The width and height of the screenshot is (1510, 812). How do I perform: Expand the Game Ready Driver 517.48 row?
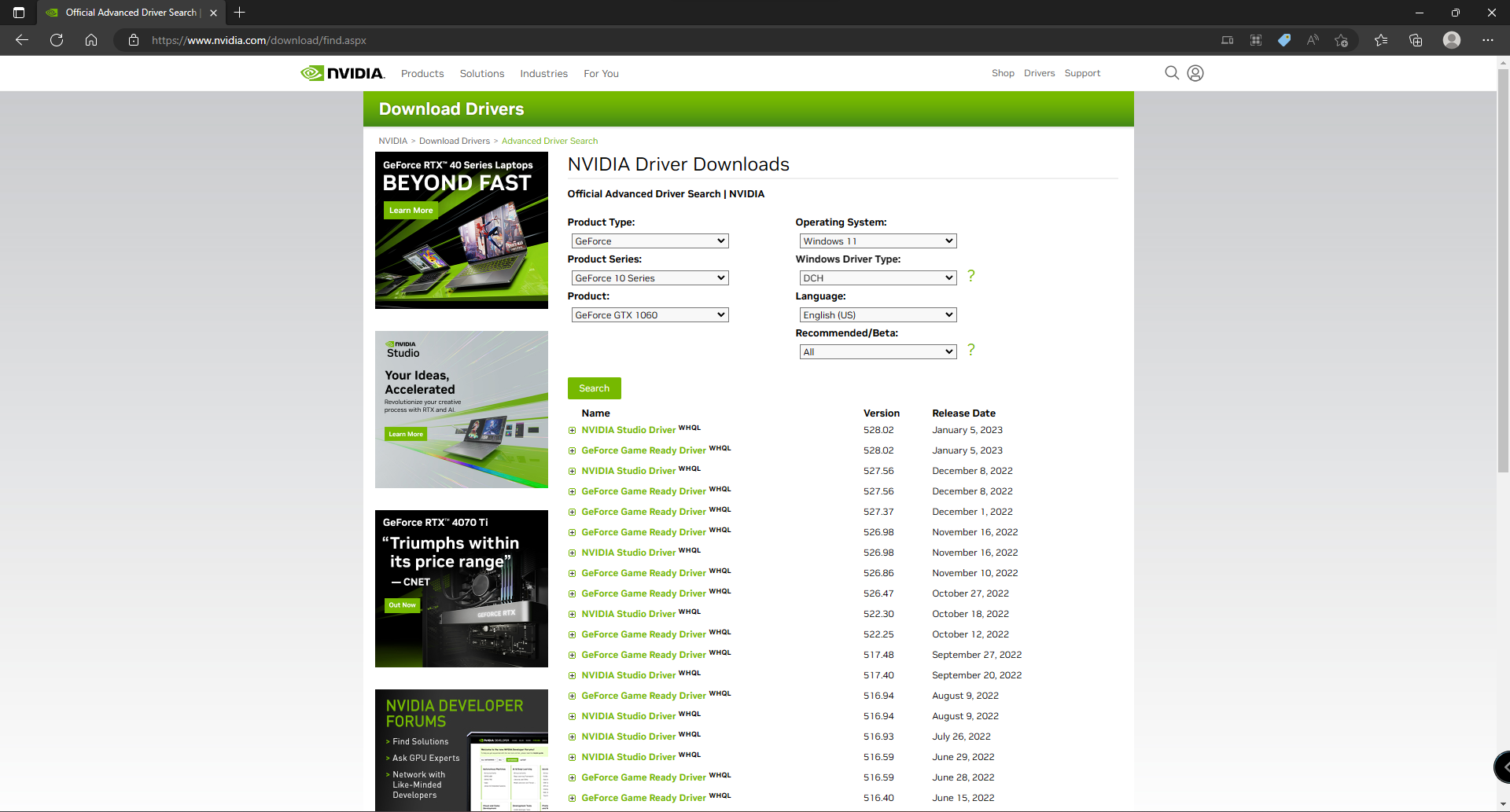(x=573, y=656)
